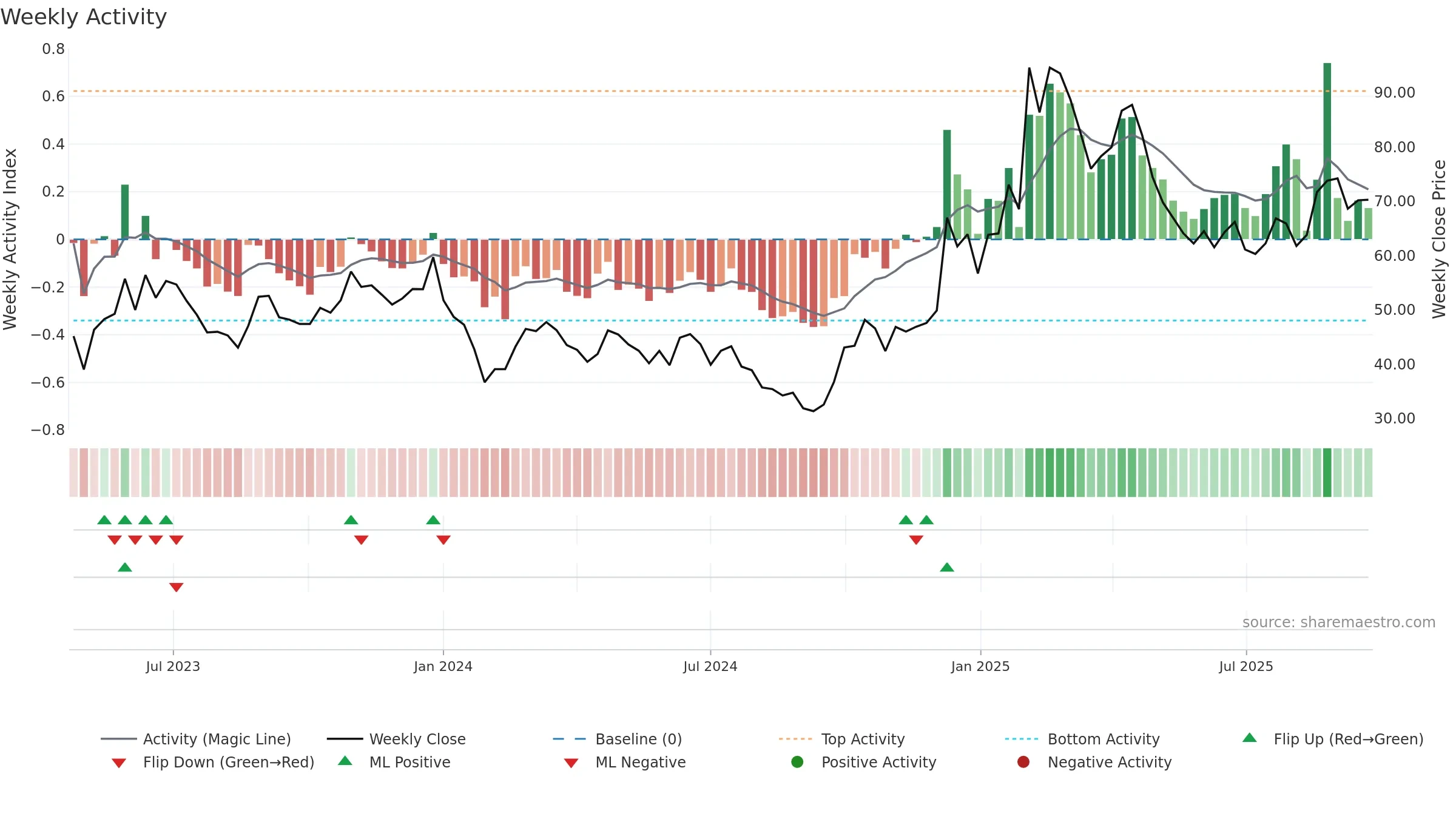The image size is (1456, 819).
Task: Click the red triangle icon beside Flip Down legend
Action: (x=119, y=763)
